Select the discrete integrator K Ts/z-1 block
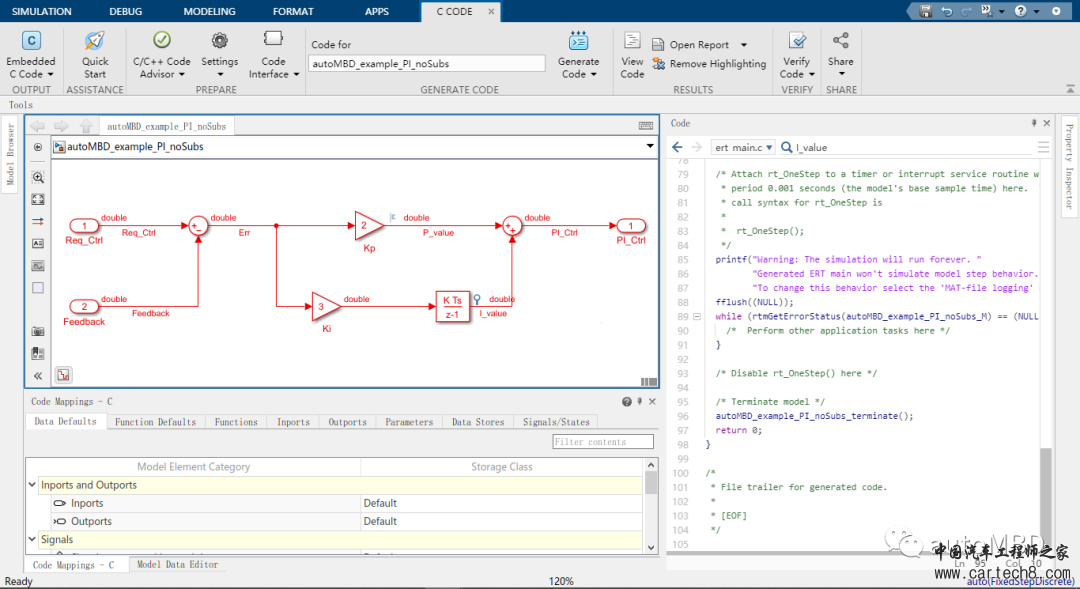 click(x=453, y=307)
